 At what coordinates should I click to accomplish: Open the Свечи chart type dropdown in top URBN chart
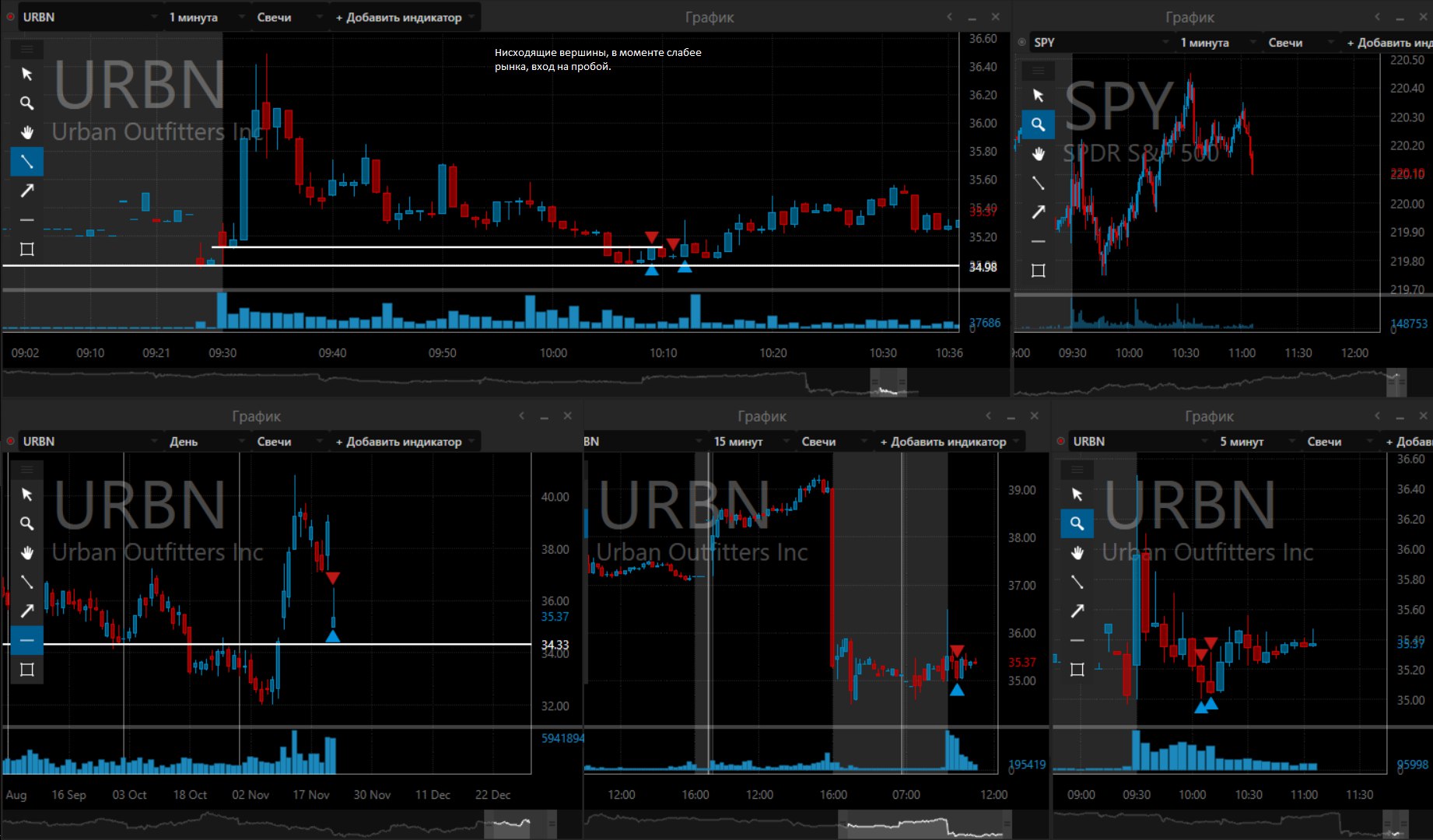[290, 17]
